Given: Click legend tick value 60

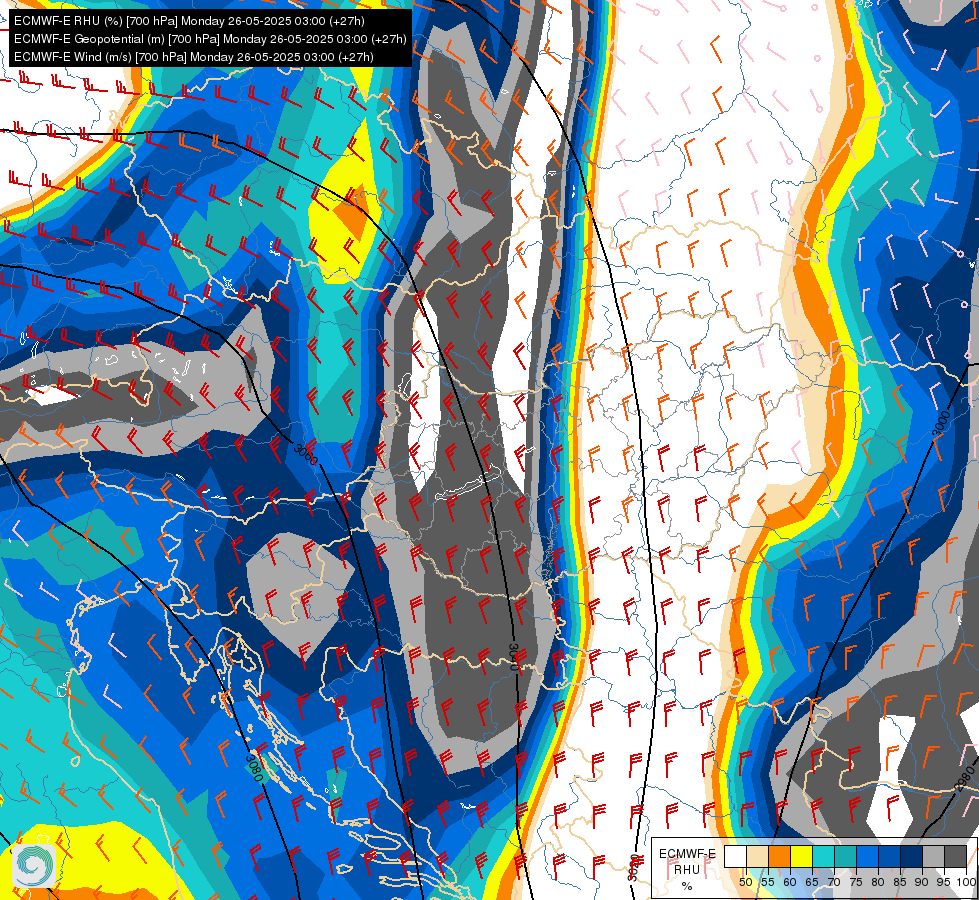Looking at the screenshot, I should tap(790, 882).
